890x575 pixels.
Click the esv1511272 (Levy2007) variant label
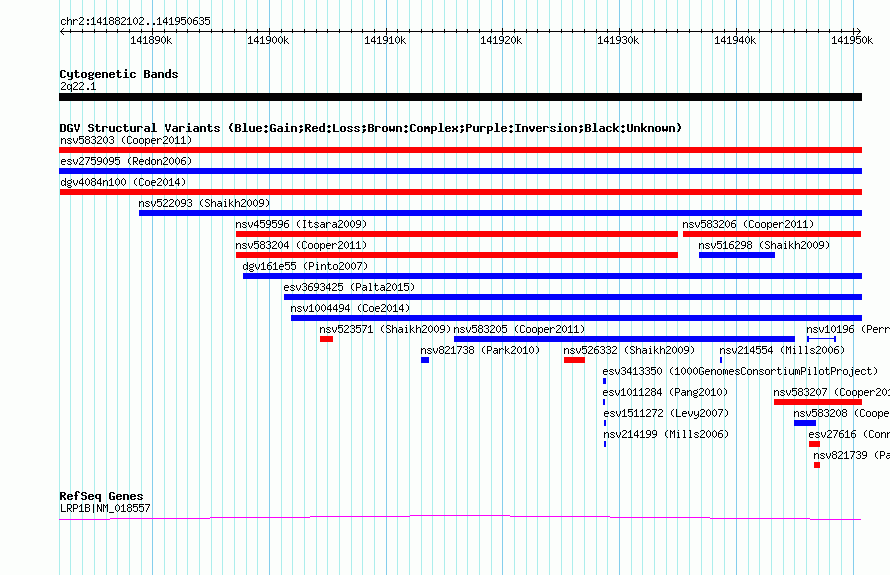coord(666,413)
